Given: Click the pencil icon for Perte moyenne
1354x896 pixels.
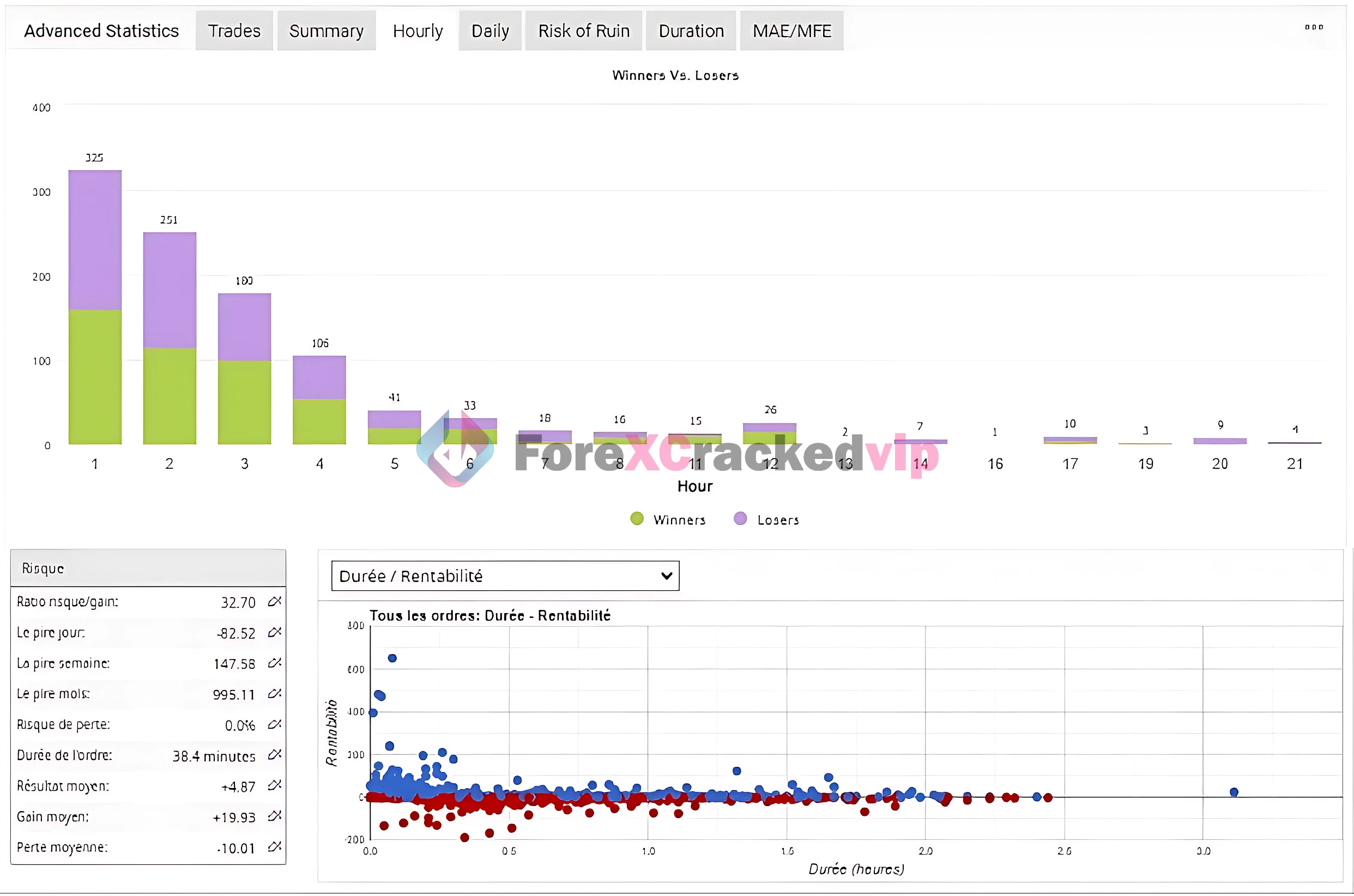Looking at the screenshot, I should pyautogui.click(x=274, y=847).
